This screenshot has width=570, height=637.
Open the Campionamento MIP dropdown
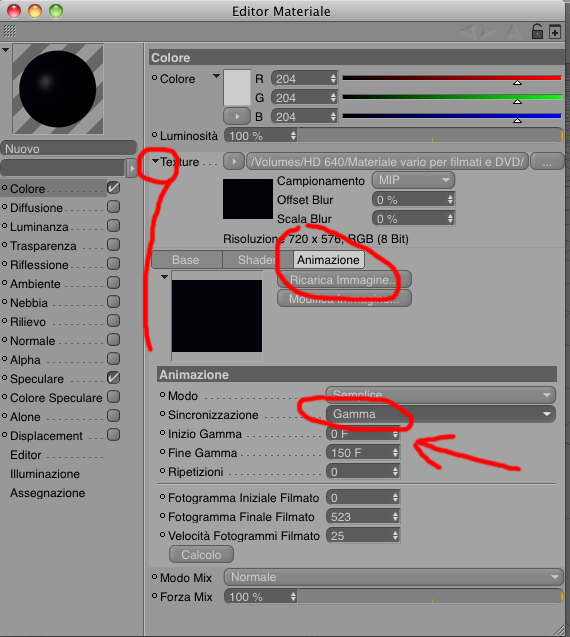click(x=413, y=180)
